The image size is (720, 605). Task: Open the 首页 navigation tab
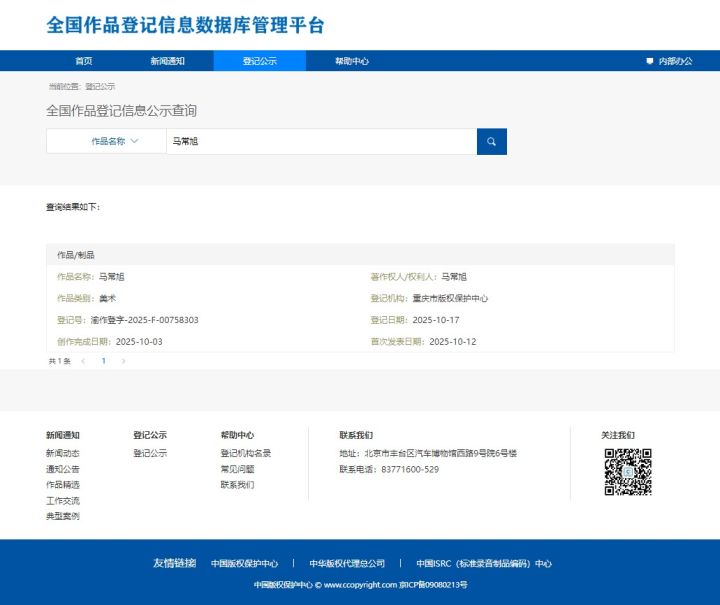(x=84, y=61)
